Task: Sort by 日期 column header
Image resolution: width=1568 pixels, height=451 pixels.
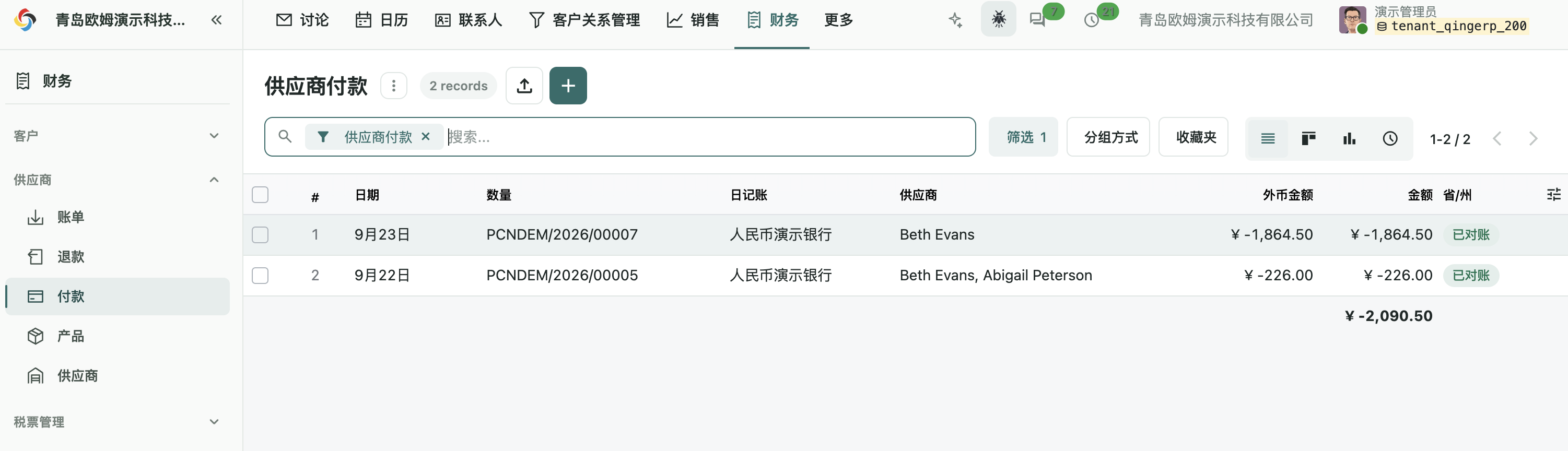Action: click(x=367, y=195)
